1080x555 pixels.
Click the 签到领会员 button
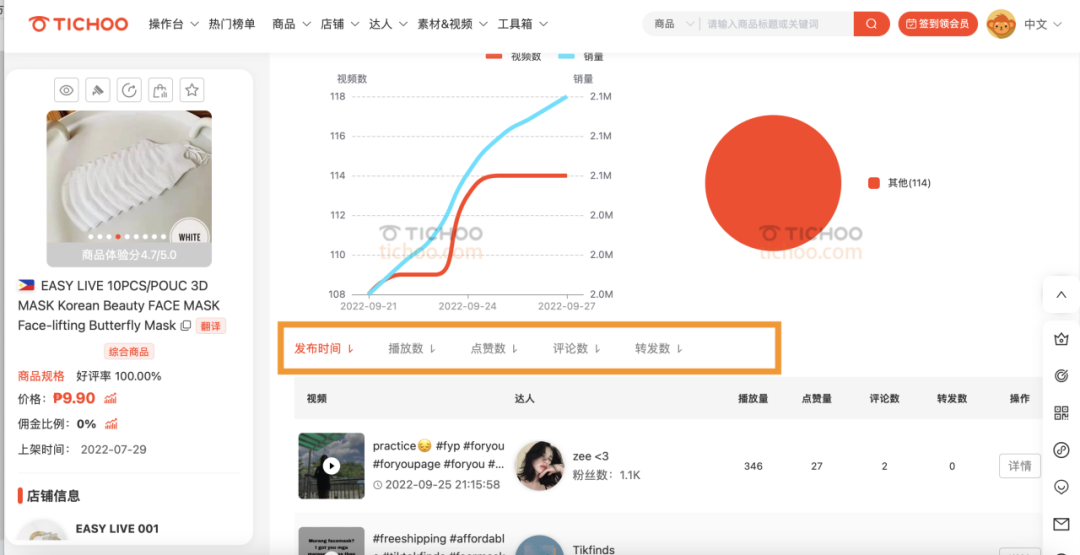click(x=937, y=24)
